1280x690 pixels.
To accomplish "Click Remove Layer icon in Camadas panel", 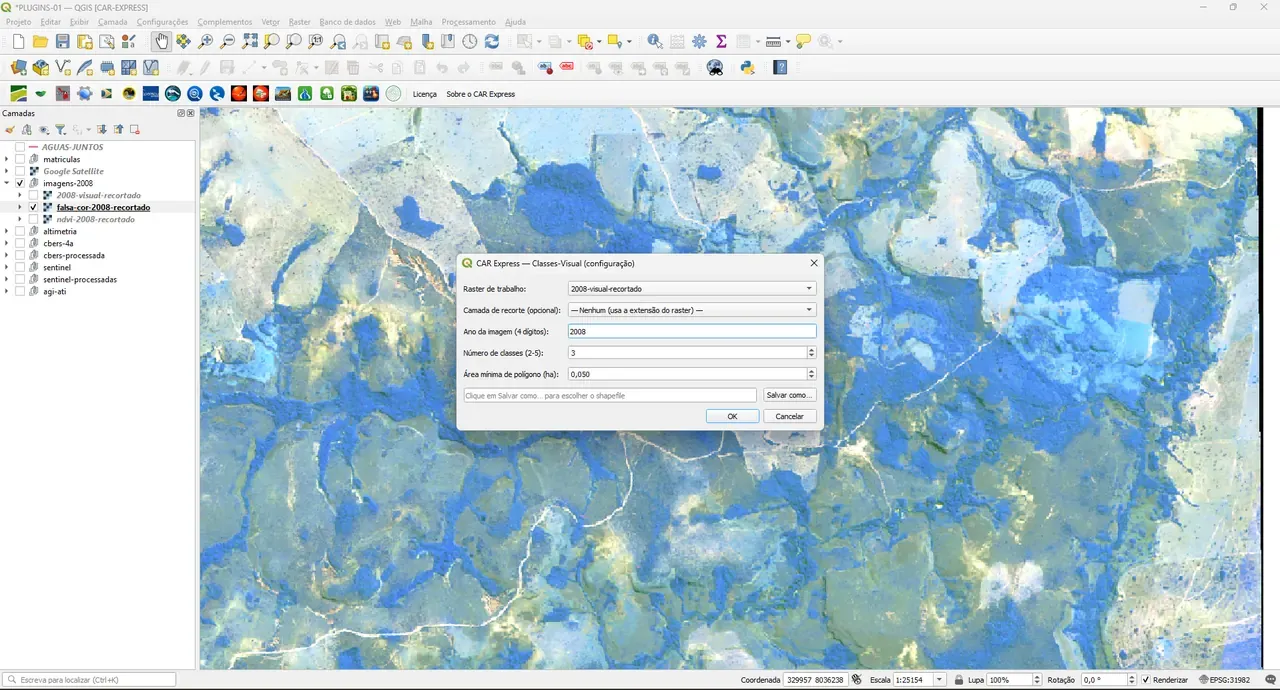I will point(135,129).
